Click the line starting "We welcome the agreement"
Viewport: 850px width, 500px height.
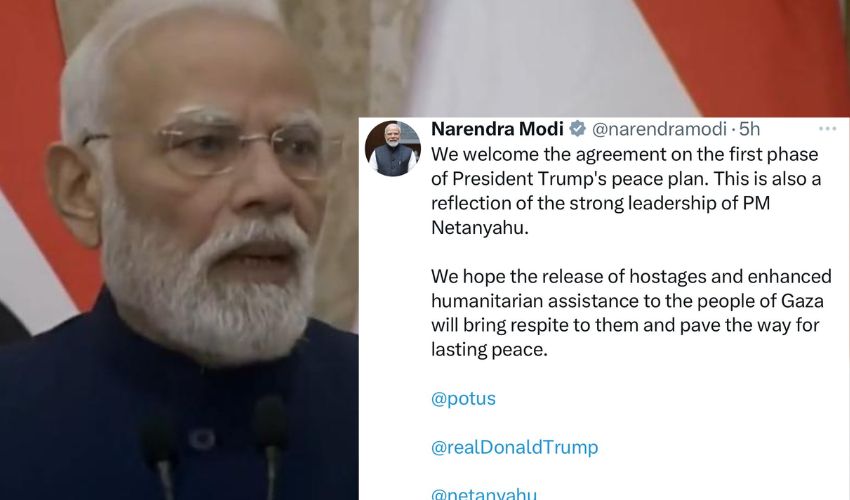click(624, 155)
